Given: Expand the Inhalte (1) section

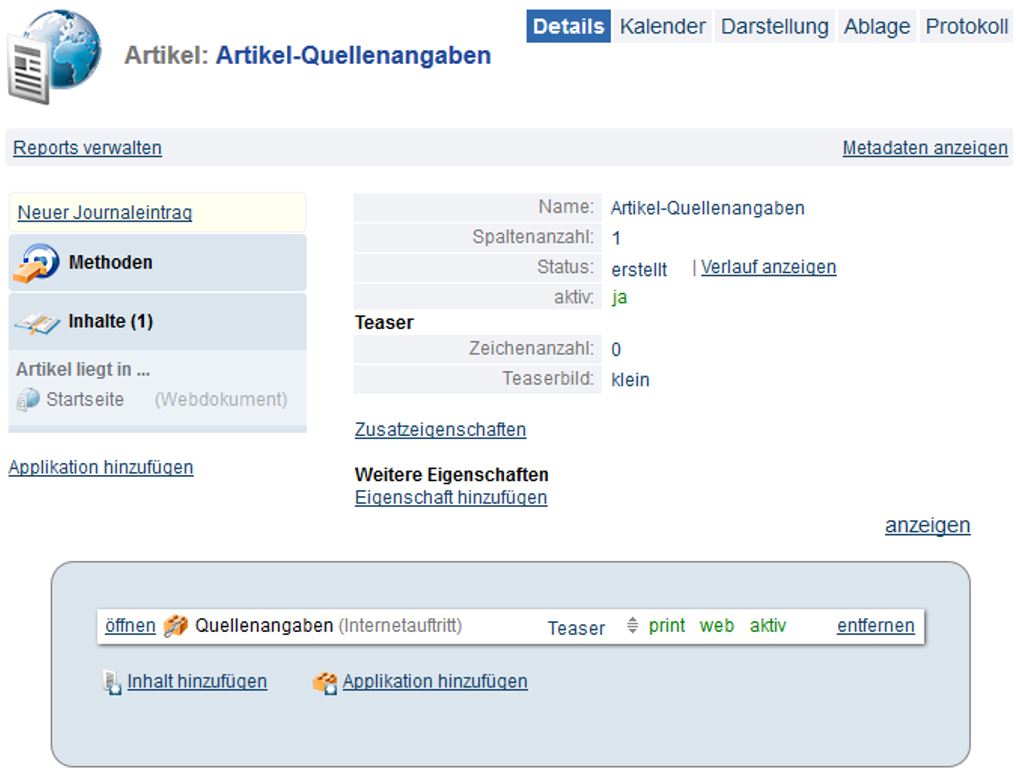Looking at the screenshot, I should pos(110,322).
